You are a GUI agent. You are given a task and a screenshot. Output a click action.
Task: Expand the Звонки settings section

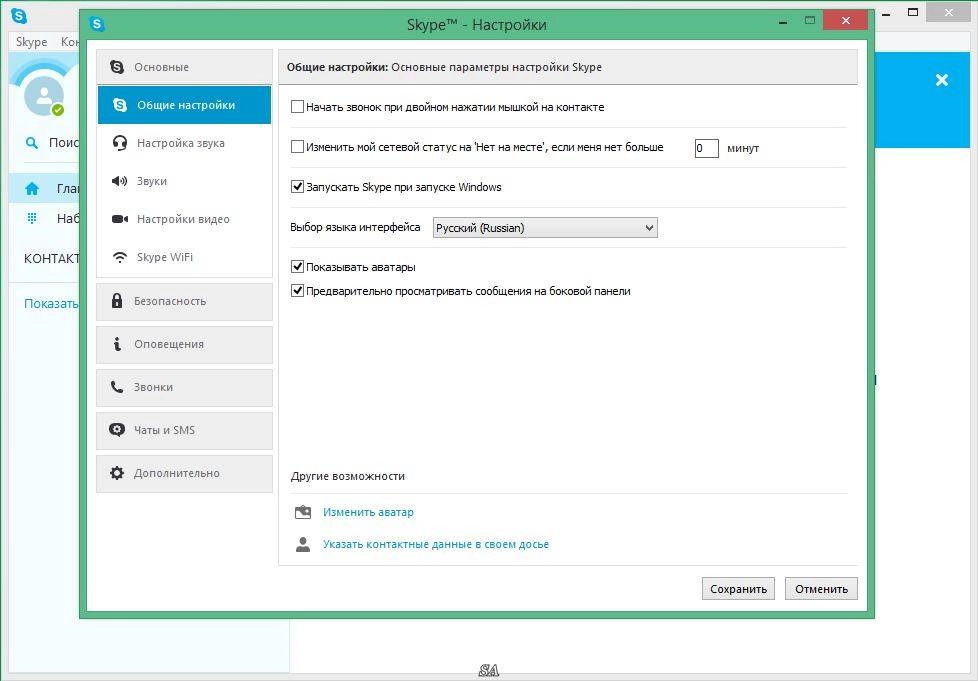coord(185,387)
